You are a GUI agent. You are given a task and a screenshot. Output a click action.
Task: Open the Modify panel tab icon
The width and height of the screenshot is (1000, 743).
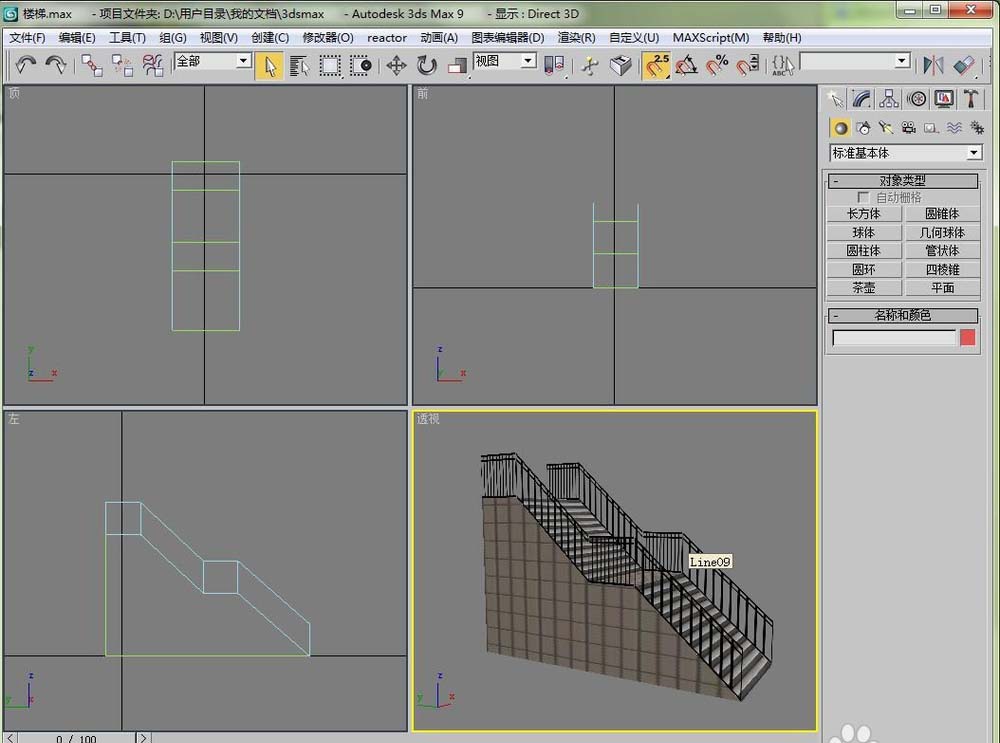[x=862, y=98]
